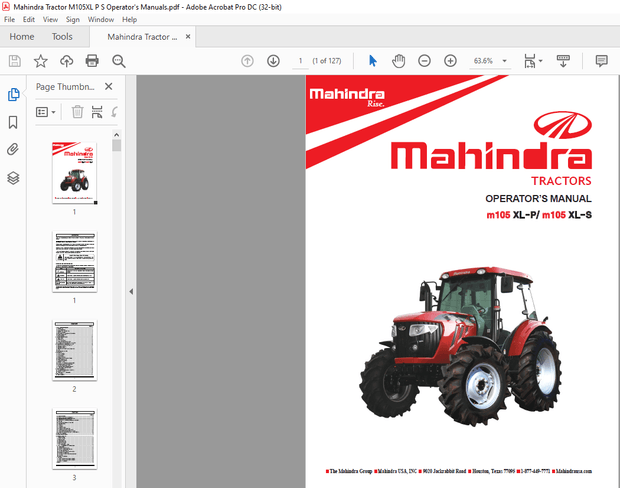This screenshot has width=620, height=488.
Task: Rotate page with curved arrow icon
Action: pyautogui.click(x=115, y=112)
